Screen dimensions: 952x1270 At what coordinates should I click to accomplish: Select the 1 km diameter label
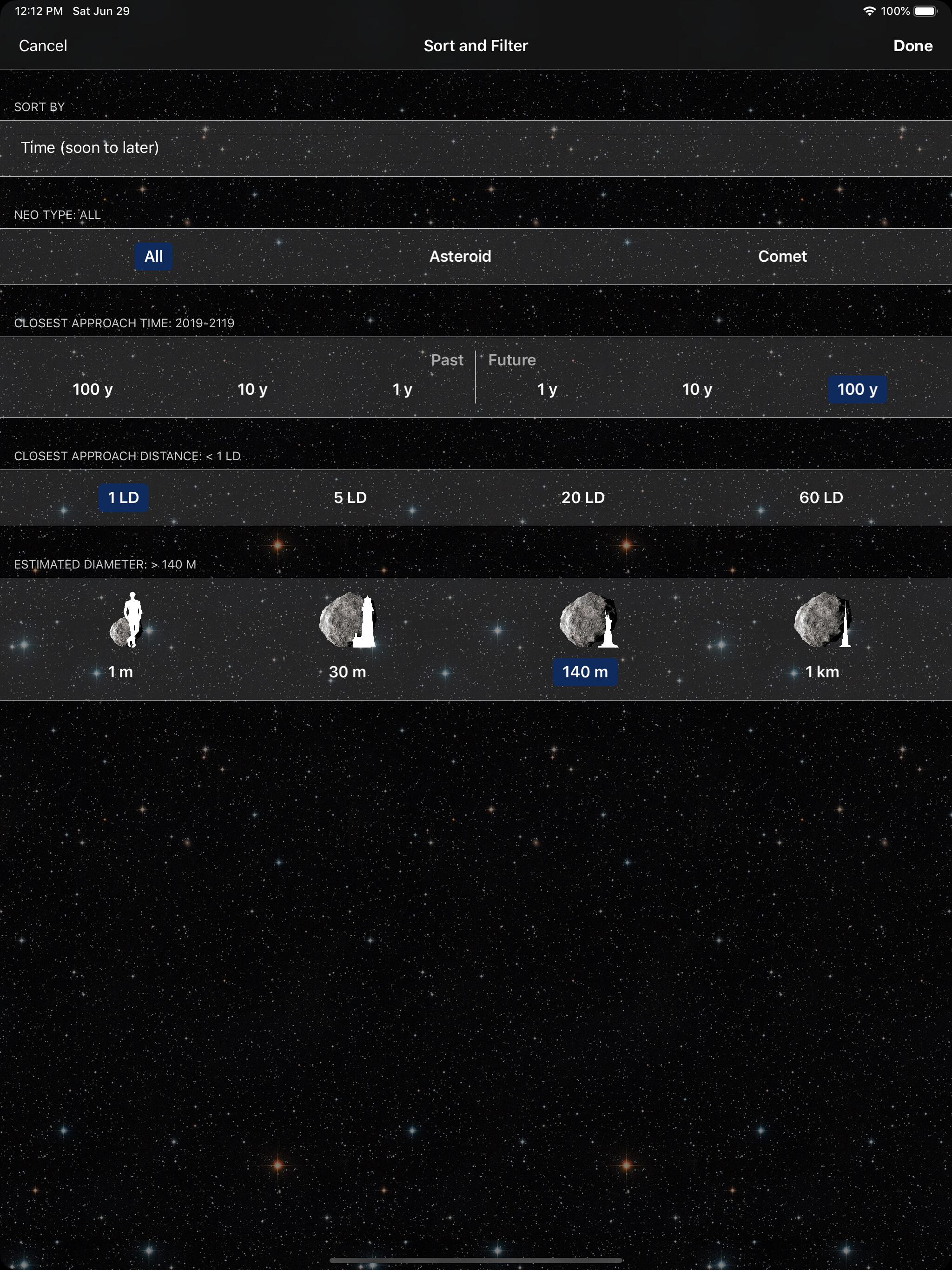[822, 672]
